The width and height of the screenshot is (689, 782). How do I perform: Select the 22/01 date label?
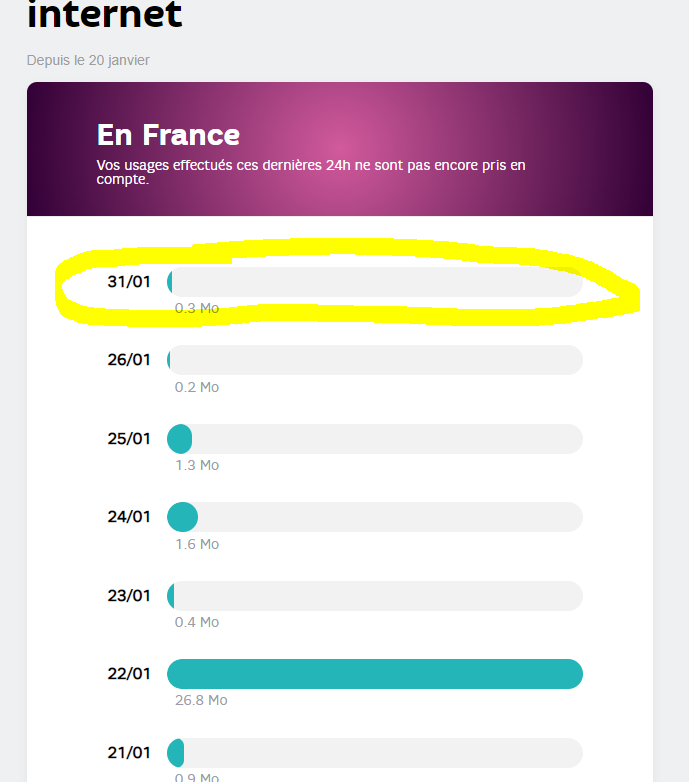pos(129,674)
